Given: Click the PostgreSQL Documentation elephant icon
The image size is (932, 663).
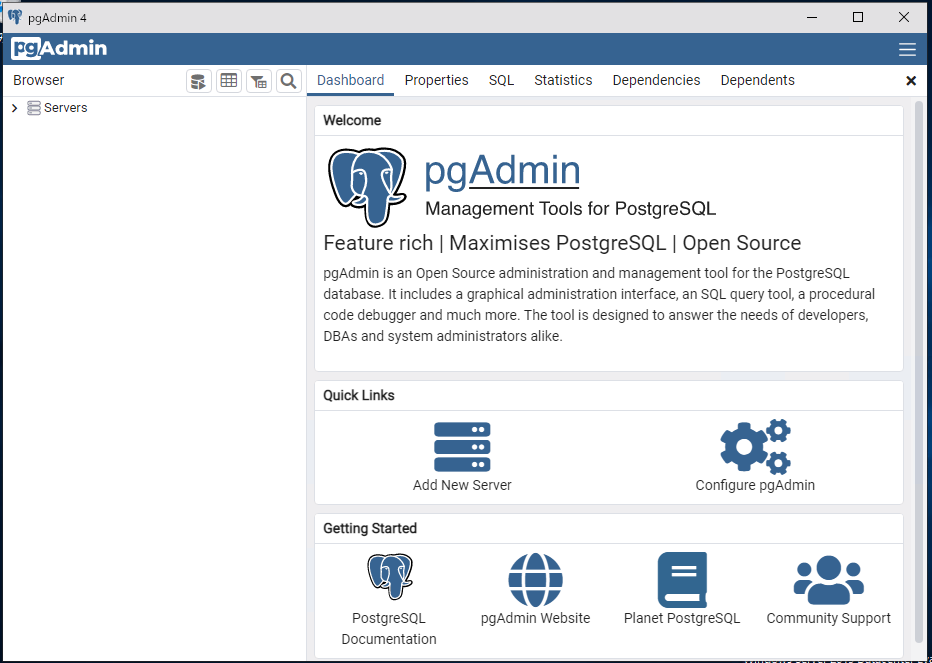Looking at the screenshot, I should point(389,577).
